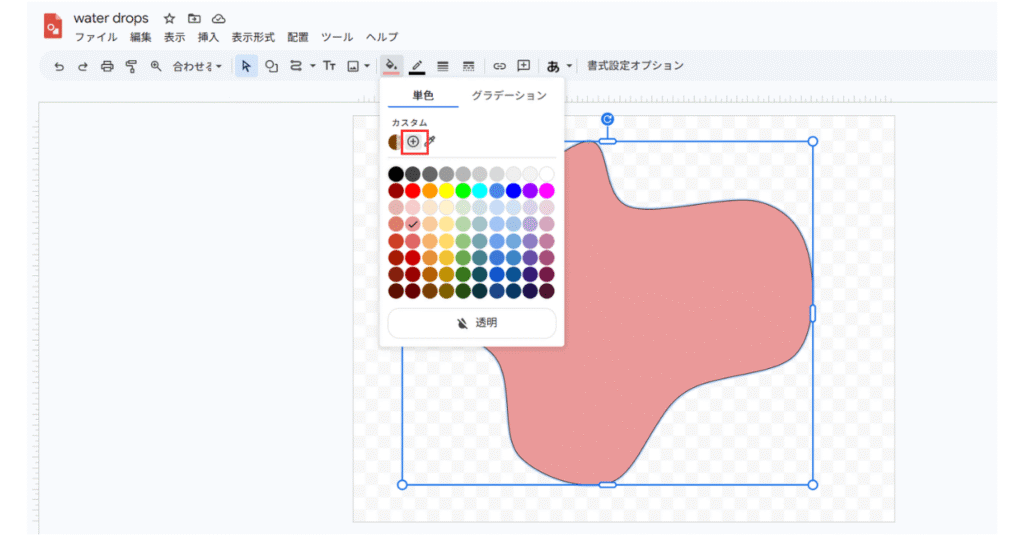
Task: Add custom color with plus icon
Action: [413, 142]
